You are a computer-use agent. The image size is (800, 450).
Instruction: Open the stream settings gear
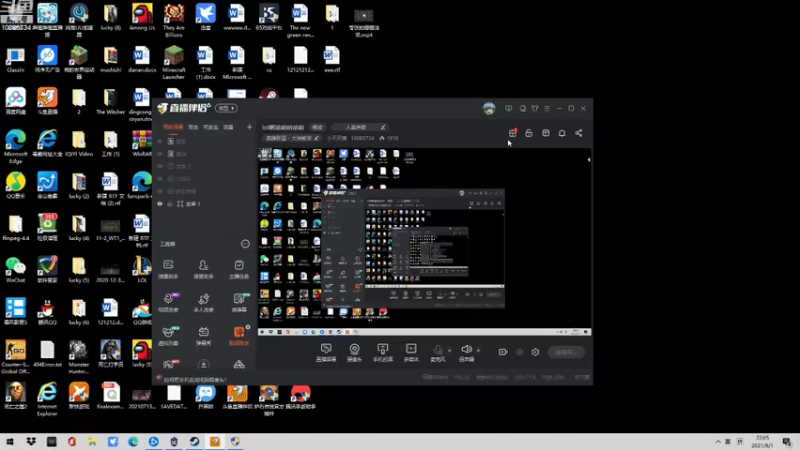click(x=535, y=352)
